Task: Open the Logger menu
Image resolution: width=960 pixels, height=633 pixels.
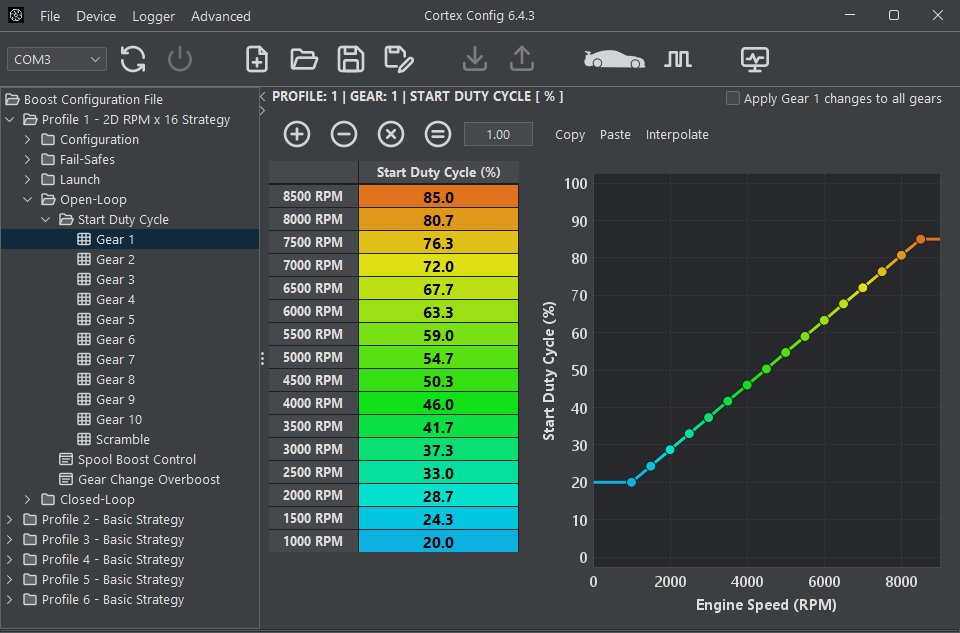Action: coord(154,17)
